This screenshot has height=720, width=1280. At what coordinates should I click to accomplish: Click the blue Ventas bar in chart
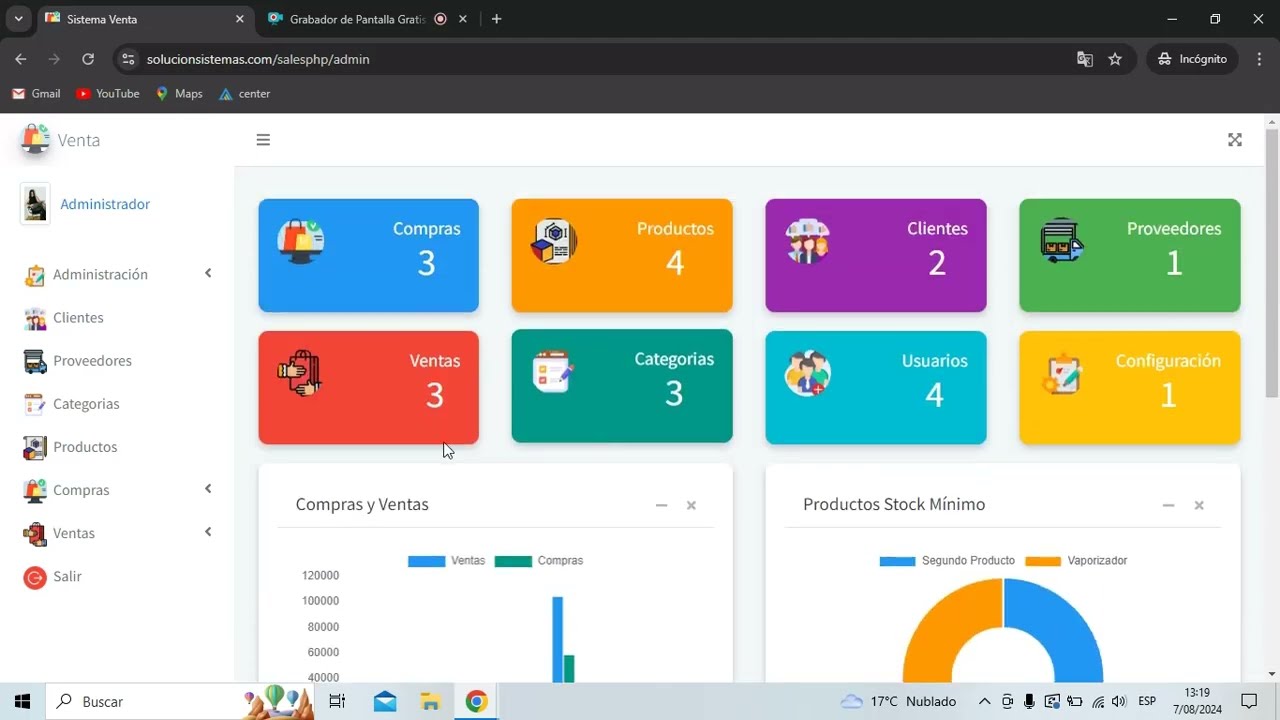[558, 639]
